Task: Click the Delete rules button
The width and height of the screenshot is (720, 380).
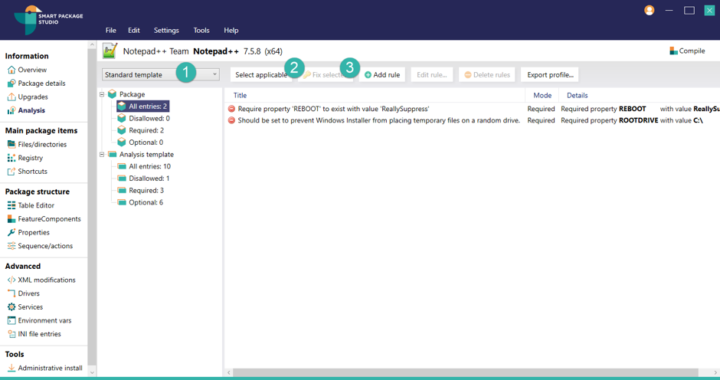Action: 487,75
